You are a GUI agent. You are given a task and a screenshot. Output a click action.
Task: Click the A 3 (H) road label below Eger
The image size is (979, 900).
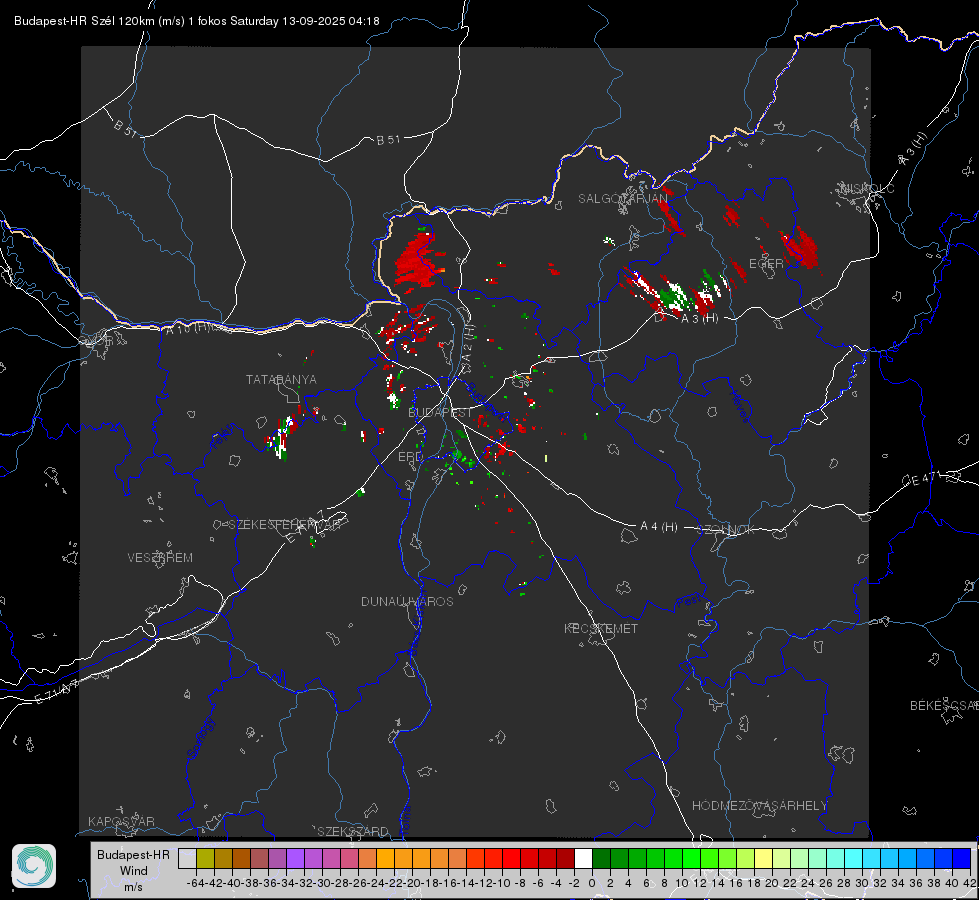tap(699, 319)
